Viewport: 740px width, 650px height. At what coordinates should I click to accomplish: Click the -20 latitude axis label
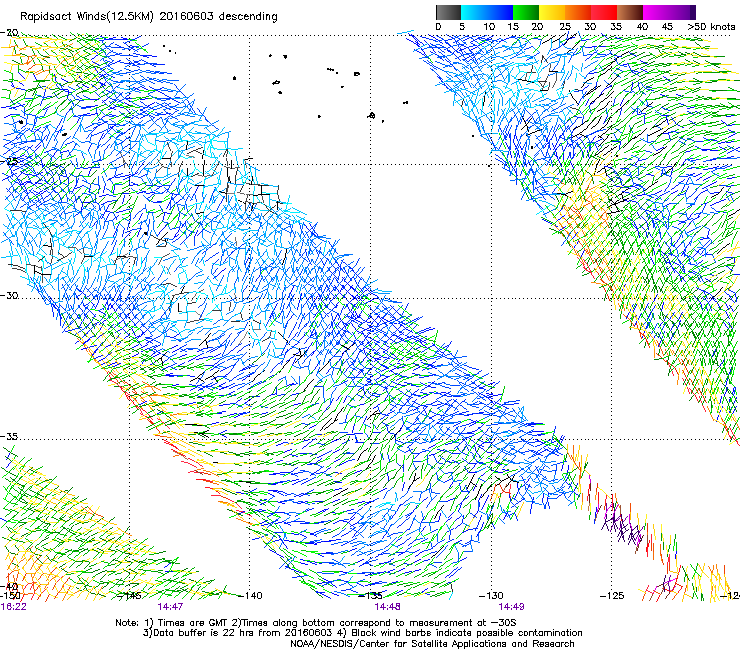coord(10,33)
